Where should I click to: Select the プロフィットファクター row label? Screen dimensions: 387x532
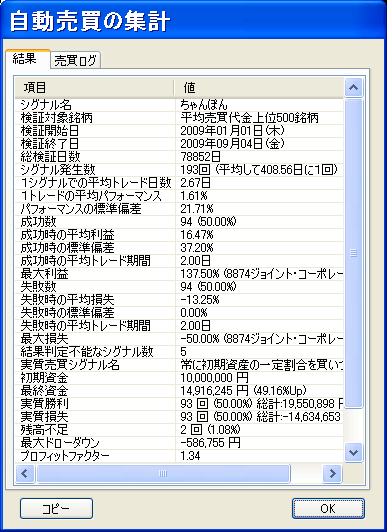[65, 456]
